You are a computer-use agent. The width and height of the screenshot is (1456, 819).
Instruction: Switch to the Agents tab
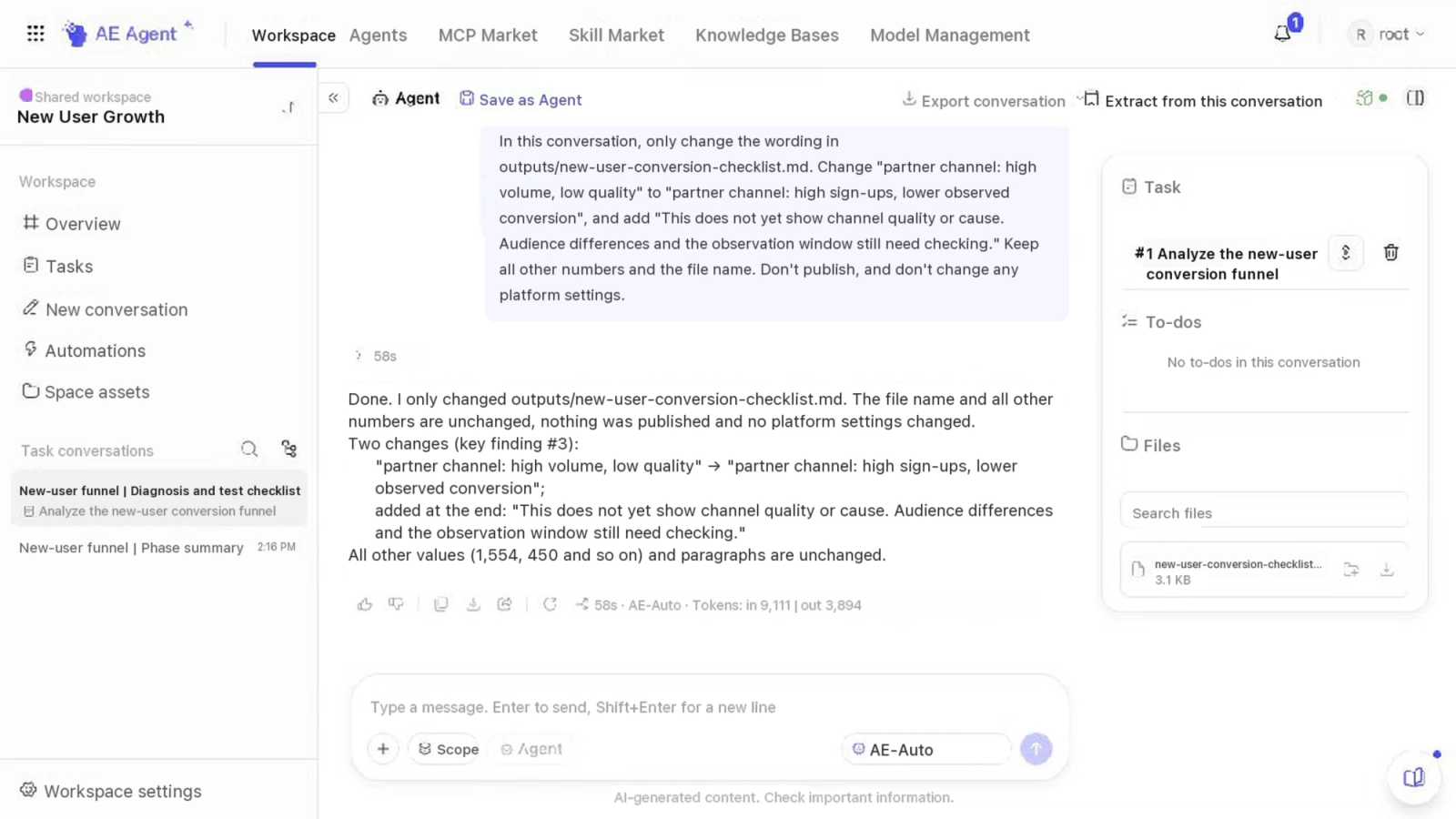pos(378,35)
